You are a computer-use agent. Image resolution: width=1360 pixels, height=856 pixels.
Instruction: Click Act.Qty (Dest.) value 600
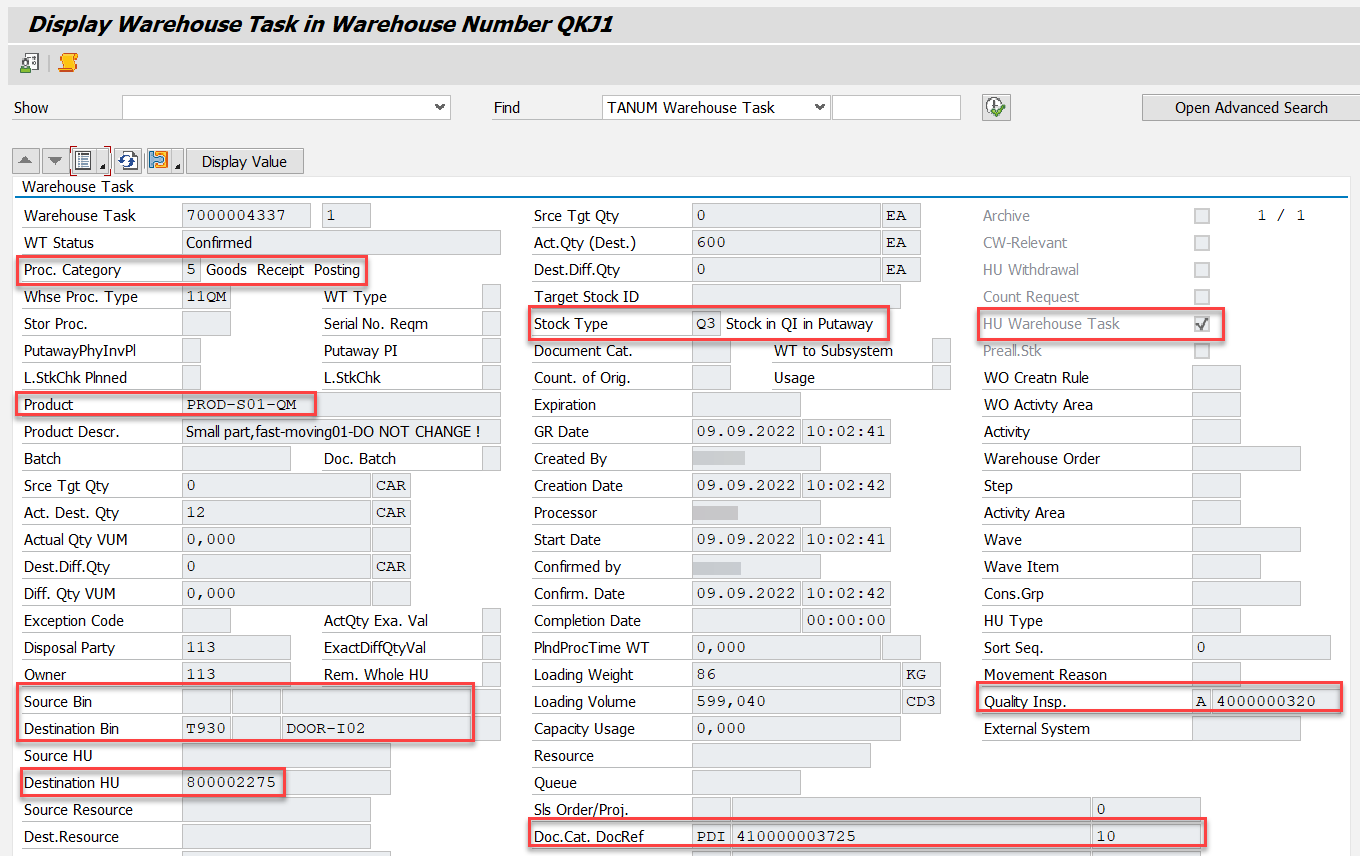pos(786,243)
